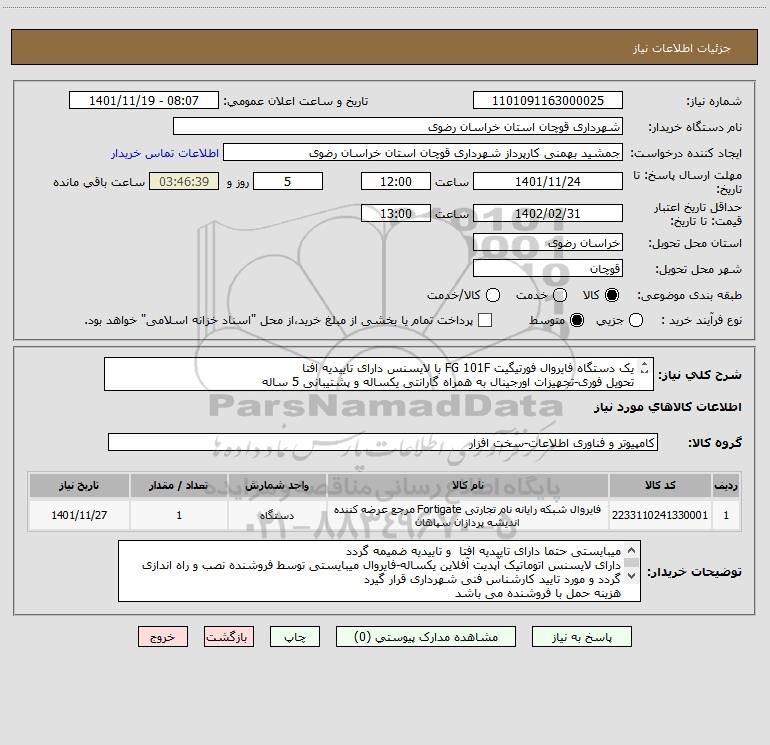Click the need date cell 1401/11/27
This screenshot has height=745, width=770.
pos(79,515)
